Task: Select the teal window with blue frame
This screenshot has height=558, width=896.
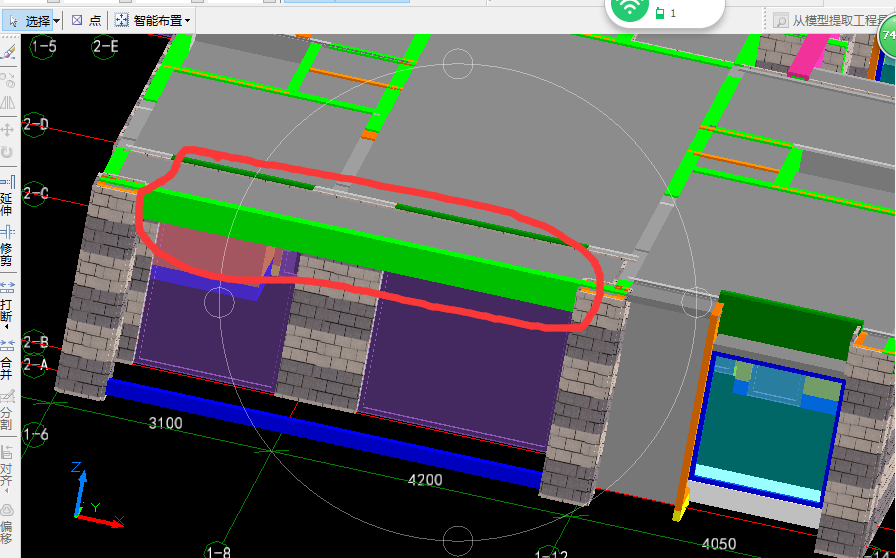Action: 766,429
